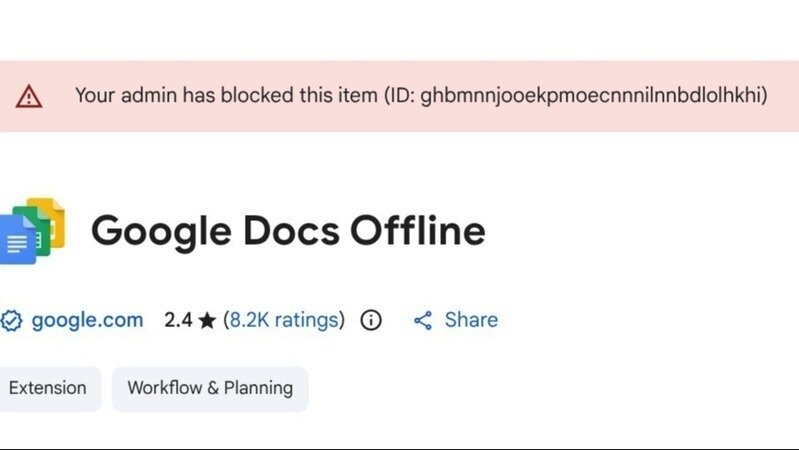Click the red warning triangle icon
This screenshot has height=450, width=799.
pos(29,96)
